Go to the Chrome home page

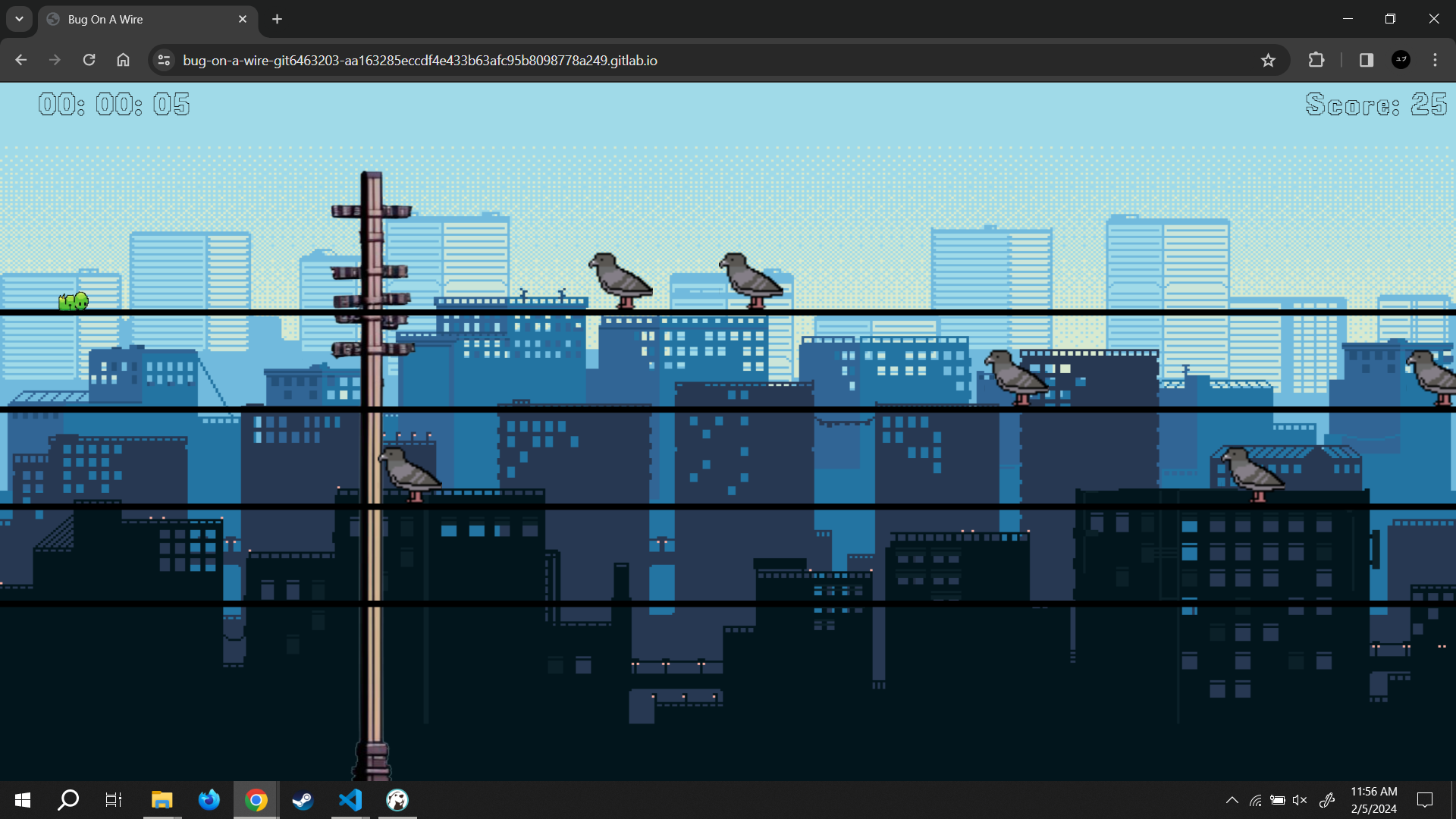pyautogui.click(x=123, y=60)
